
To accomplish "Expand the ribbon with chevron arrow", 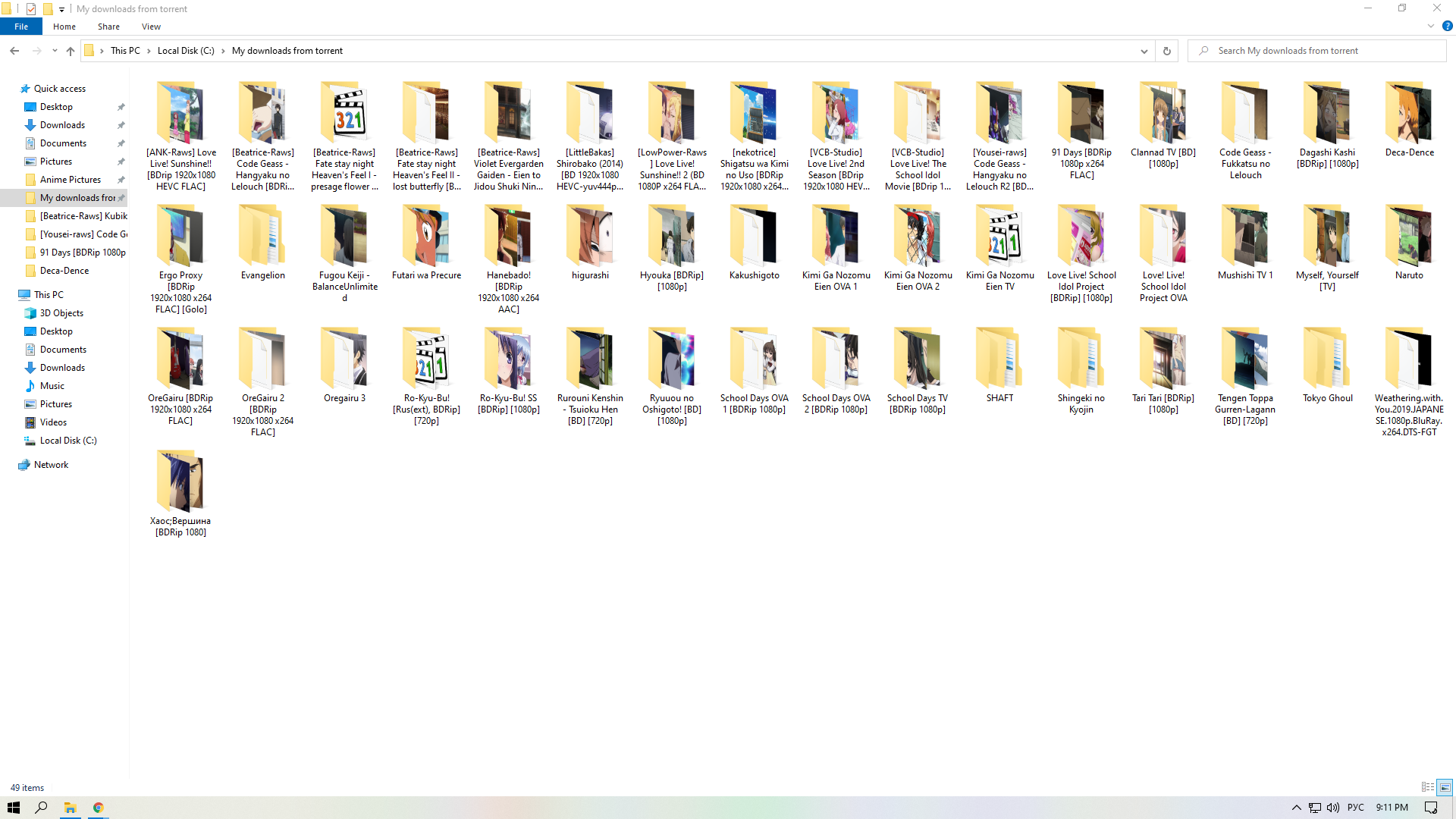I will (1430, 26).
